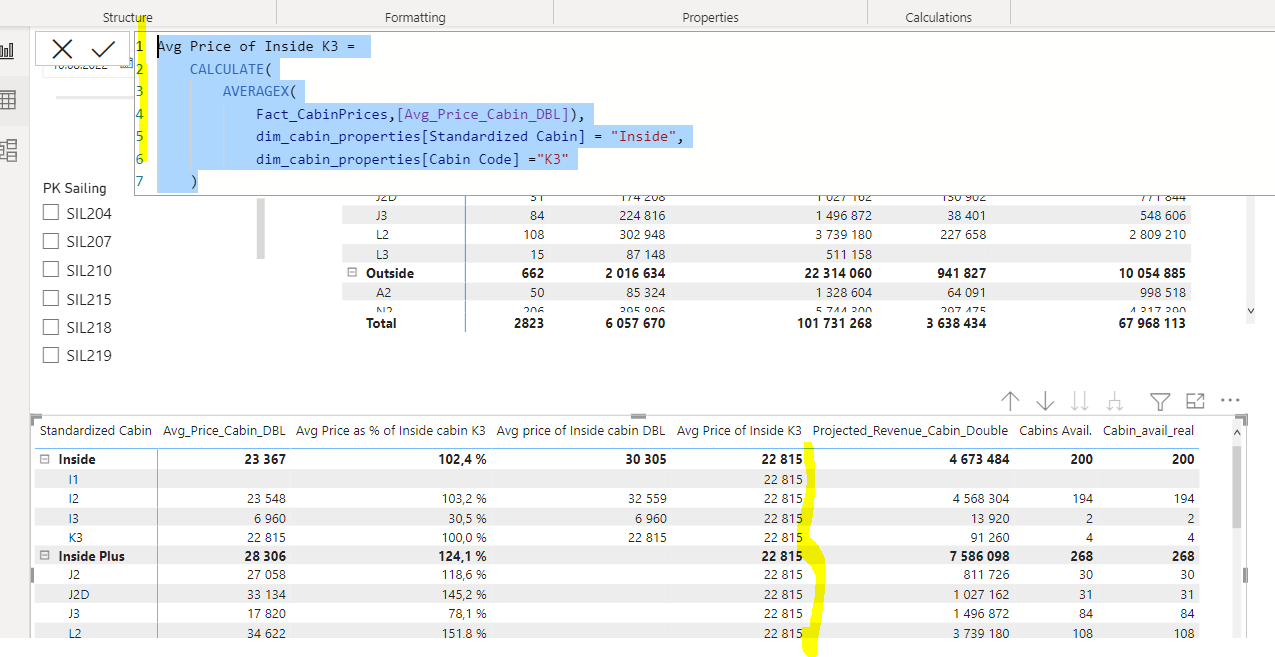Click "Inside" string in formula

pos(646,136)
